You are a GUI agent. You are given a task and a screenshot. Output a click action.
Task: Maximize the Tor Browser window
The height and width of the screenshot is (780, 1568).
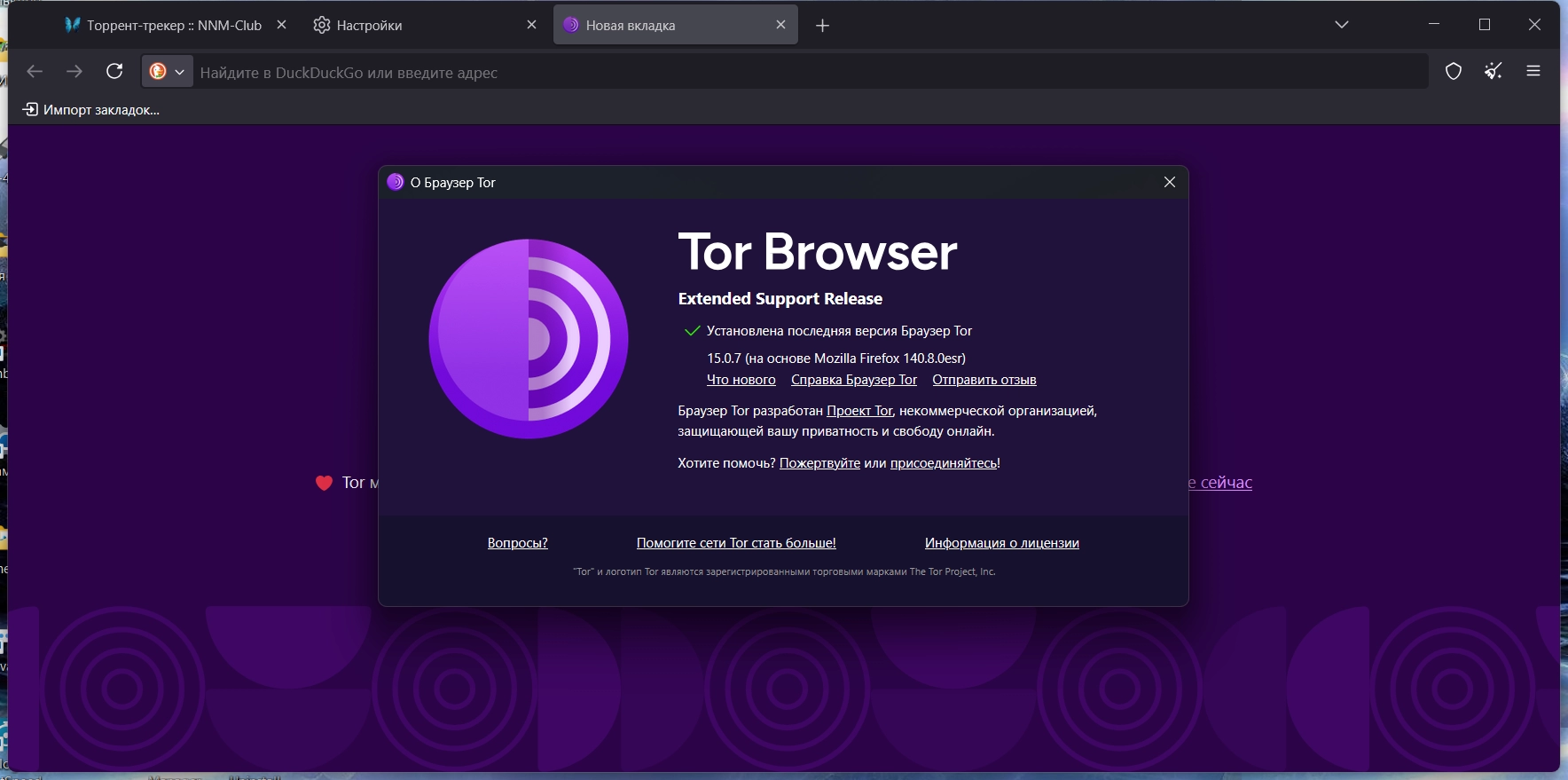(x=1485, y=25)
